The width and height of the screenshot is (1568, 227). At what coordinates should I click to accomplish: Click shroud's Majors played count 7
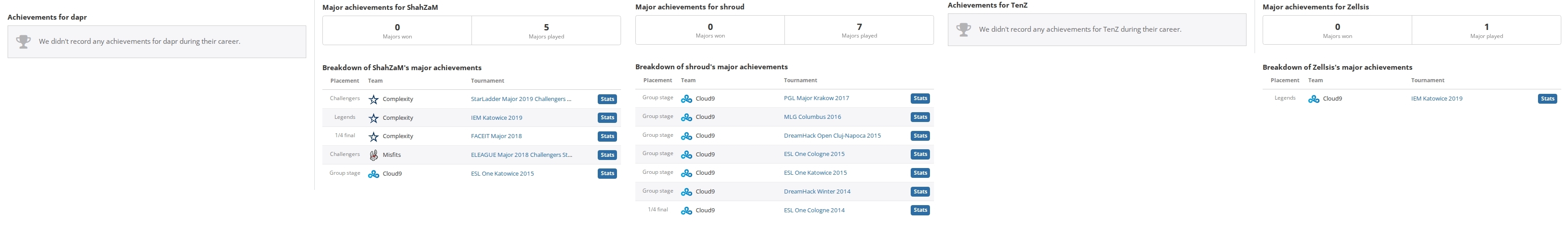[x=859, y=27]
